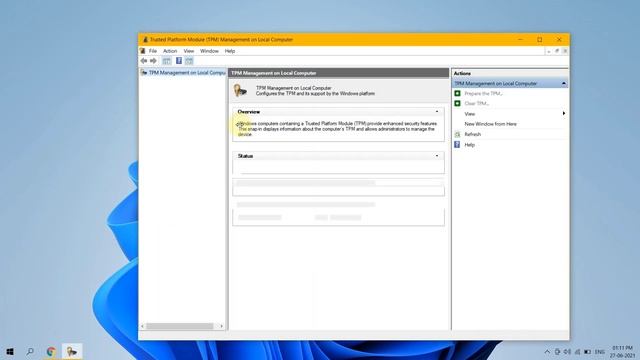
Task: Click the dark TPM Management center pane header
Action: coord(338,73)
